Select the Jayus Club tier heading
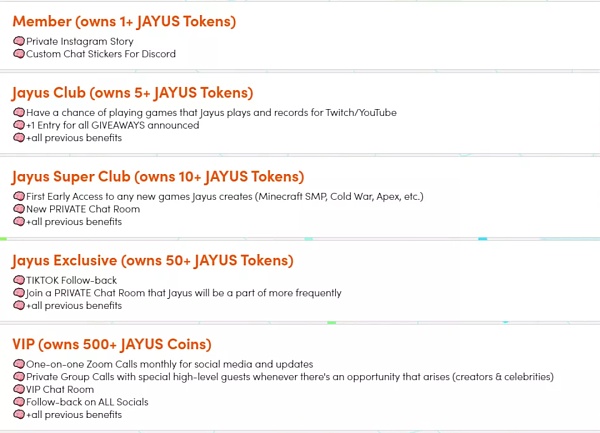This screenshot has height=433, width=600. click(132, 93)
